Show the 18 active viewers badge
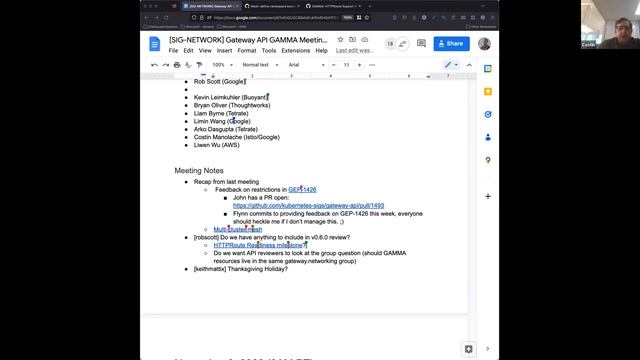 pyautogui.click(x=390, y=44)
